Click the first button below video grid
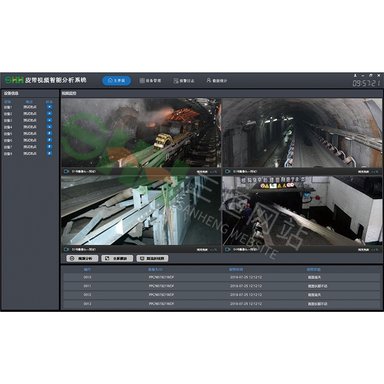Screen dimensions: 384x384 point(82,258)
